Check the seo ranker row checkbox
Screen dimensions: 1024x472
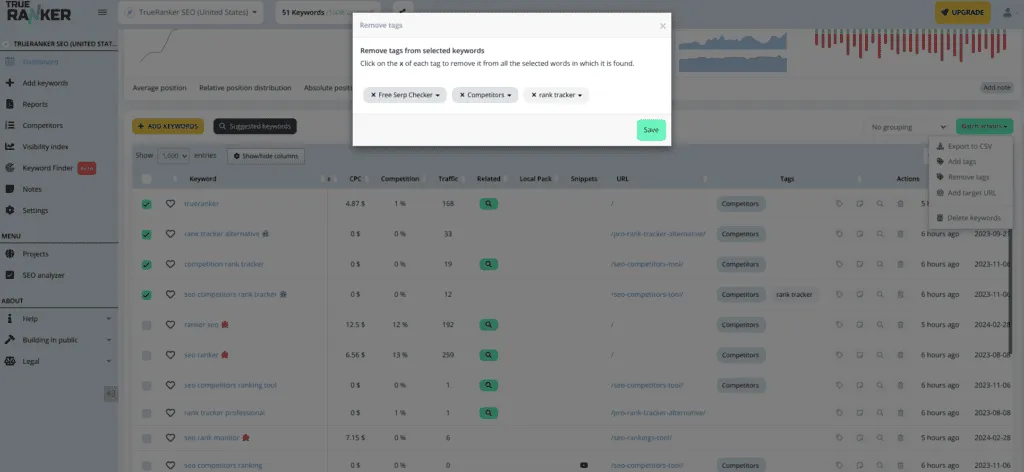(146, 355)
